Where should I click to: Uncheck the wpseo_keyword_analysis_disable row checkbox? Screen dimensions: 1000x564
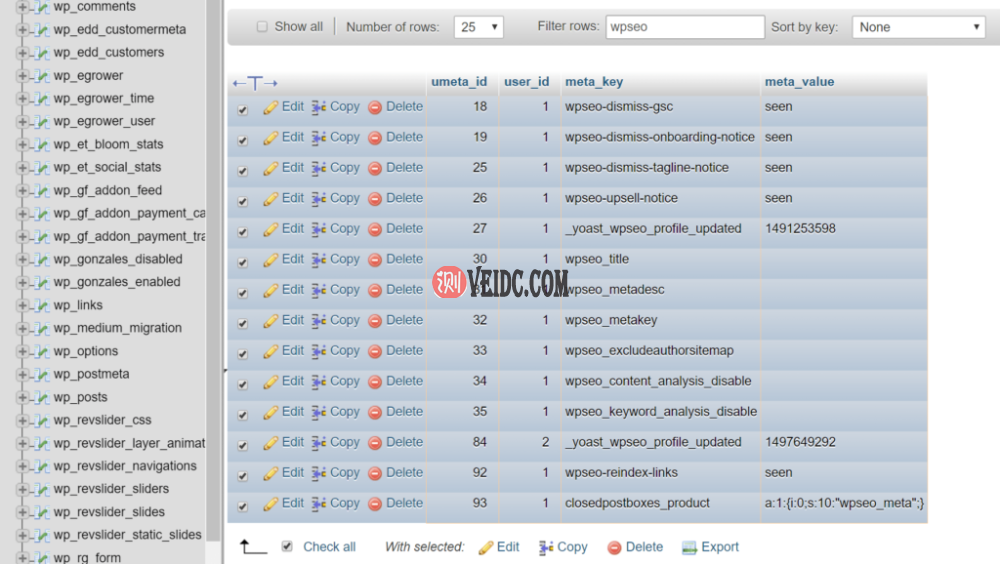tap(242, 415)
